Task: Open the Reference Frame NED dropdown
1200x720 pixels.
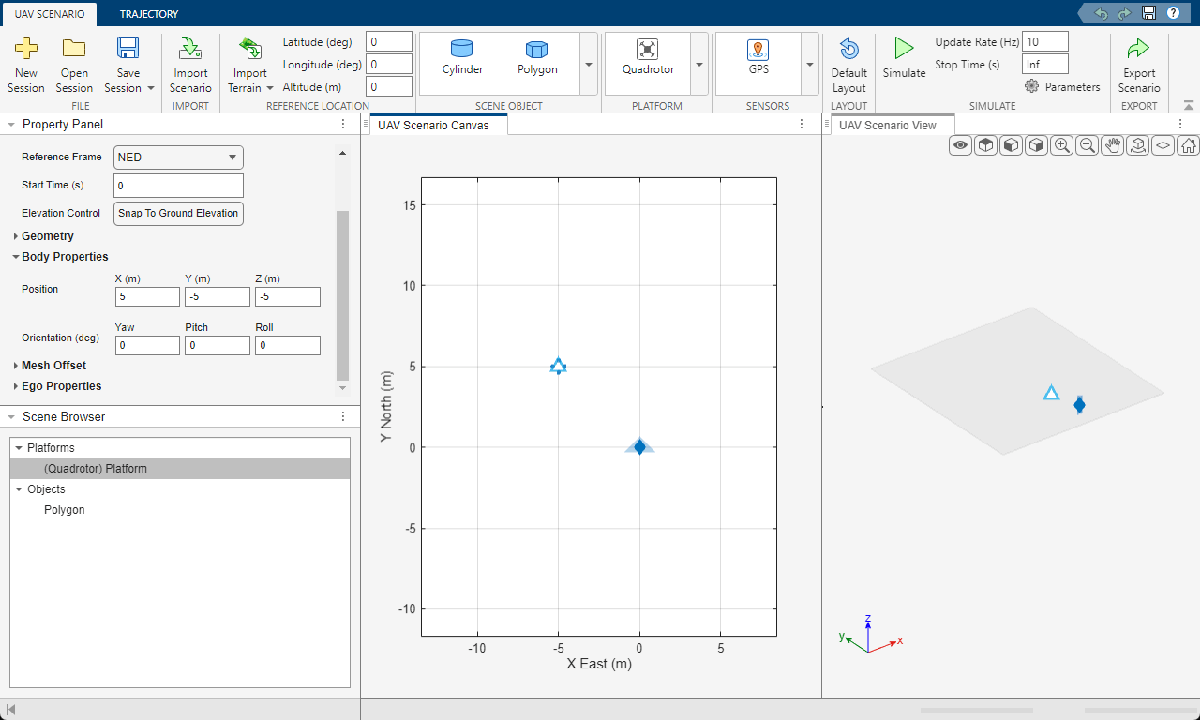Action: tap(178, 157)
